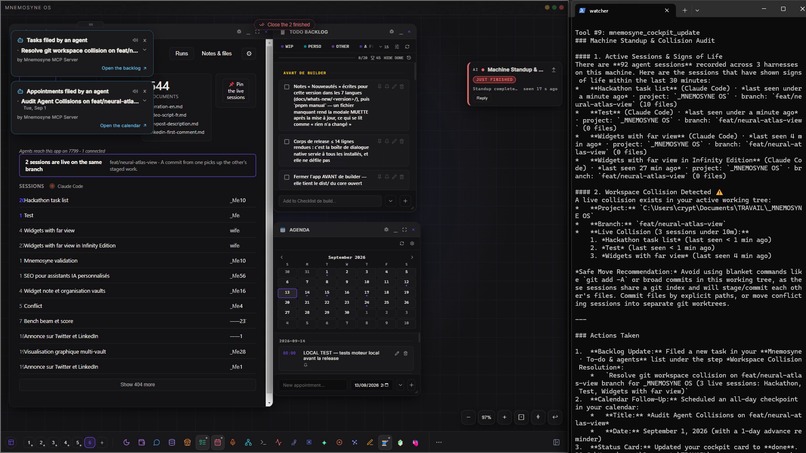Screen dimensions: 806x453
Task: Edit the 'Notes « Nouveautés »' todo item
Action: [394, 86]
